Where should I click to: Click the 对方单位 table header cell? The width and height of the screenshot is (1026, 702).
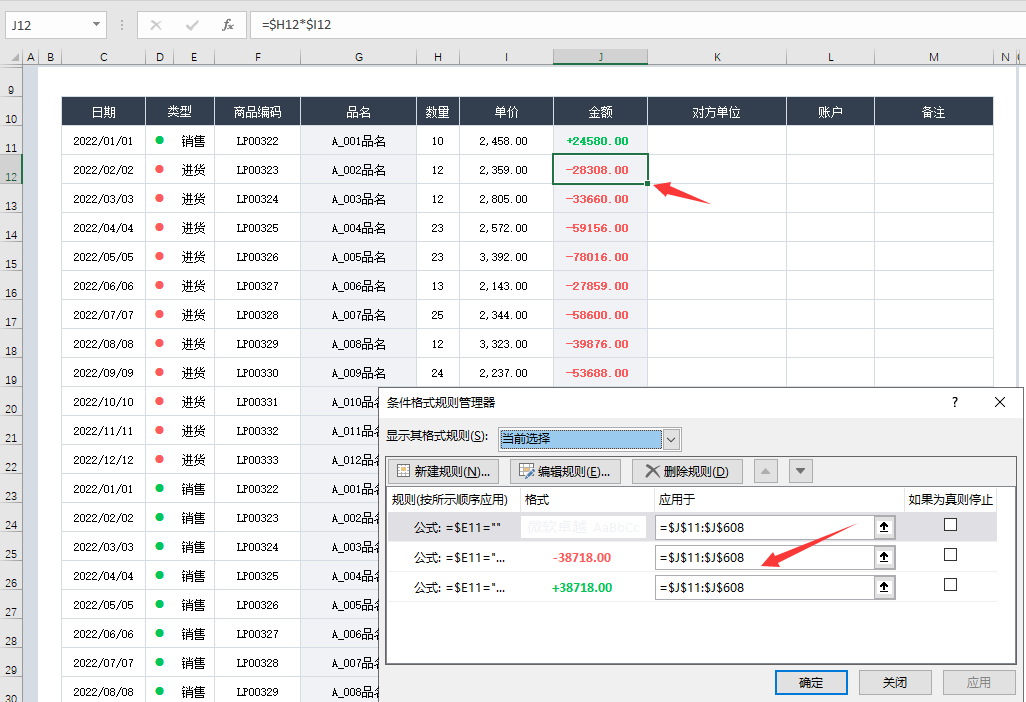coord(716,112)
